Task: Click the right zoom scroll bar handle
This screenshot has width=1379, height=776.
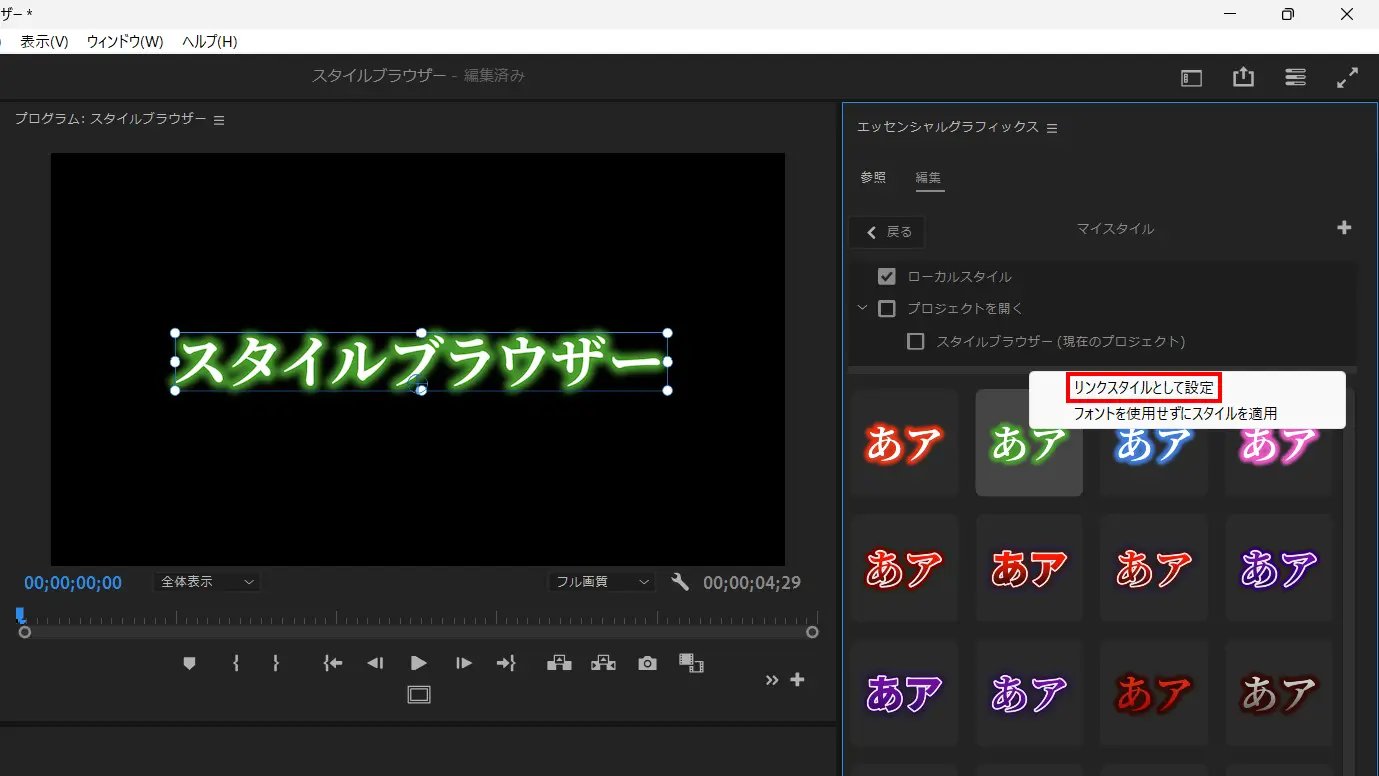Action: [812, 632]
